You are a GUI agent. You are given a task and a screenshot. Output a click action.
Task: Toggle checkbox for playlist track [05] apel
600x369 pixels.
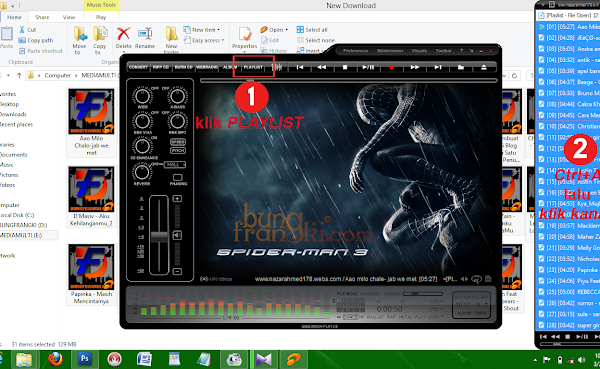(x=541, y=71)
